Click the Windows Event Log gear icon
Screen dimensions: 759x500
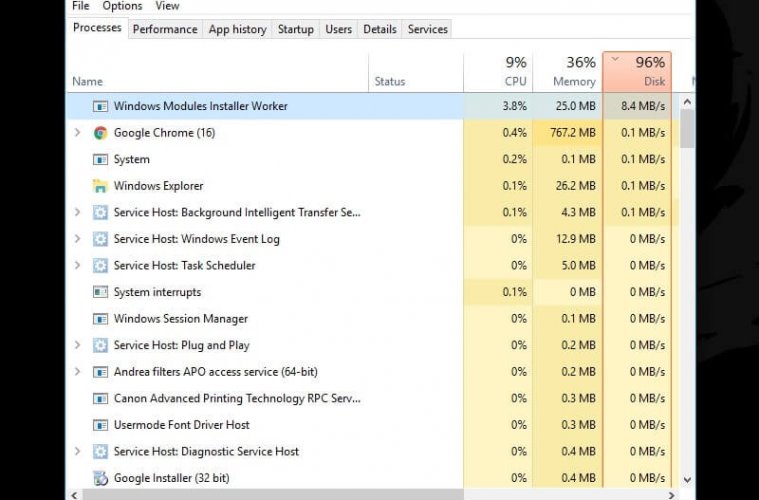tap(100, 239)
